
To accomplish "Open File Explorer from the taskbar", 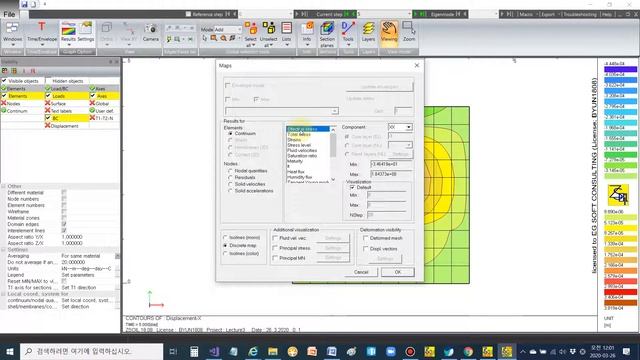I will [x=273, y=351].
